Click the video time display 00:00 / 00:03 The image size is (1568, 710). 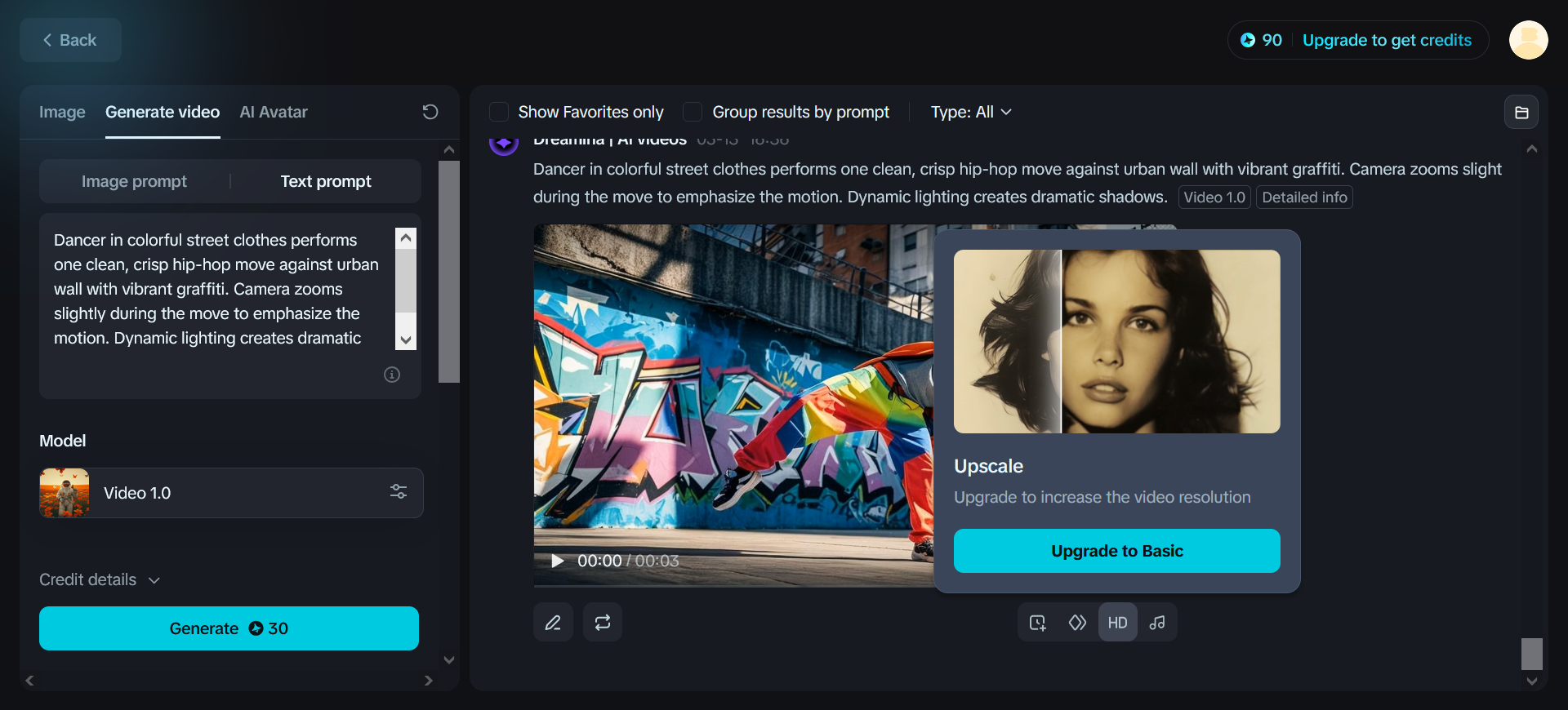pos(628,561)
